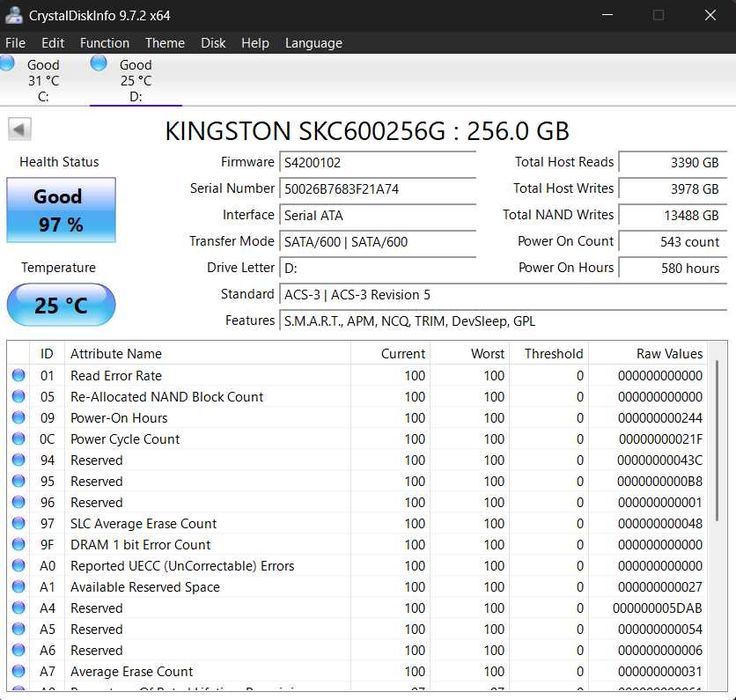Image resolution: width=736 pixels, height=700 pixels.
Task: Click the SMART table vertical scrollbar thumb
Action: [x=717, y=440]
